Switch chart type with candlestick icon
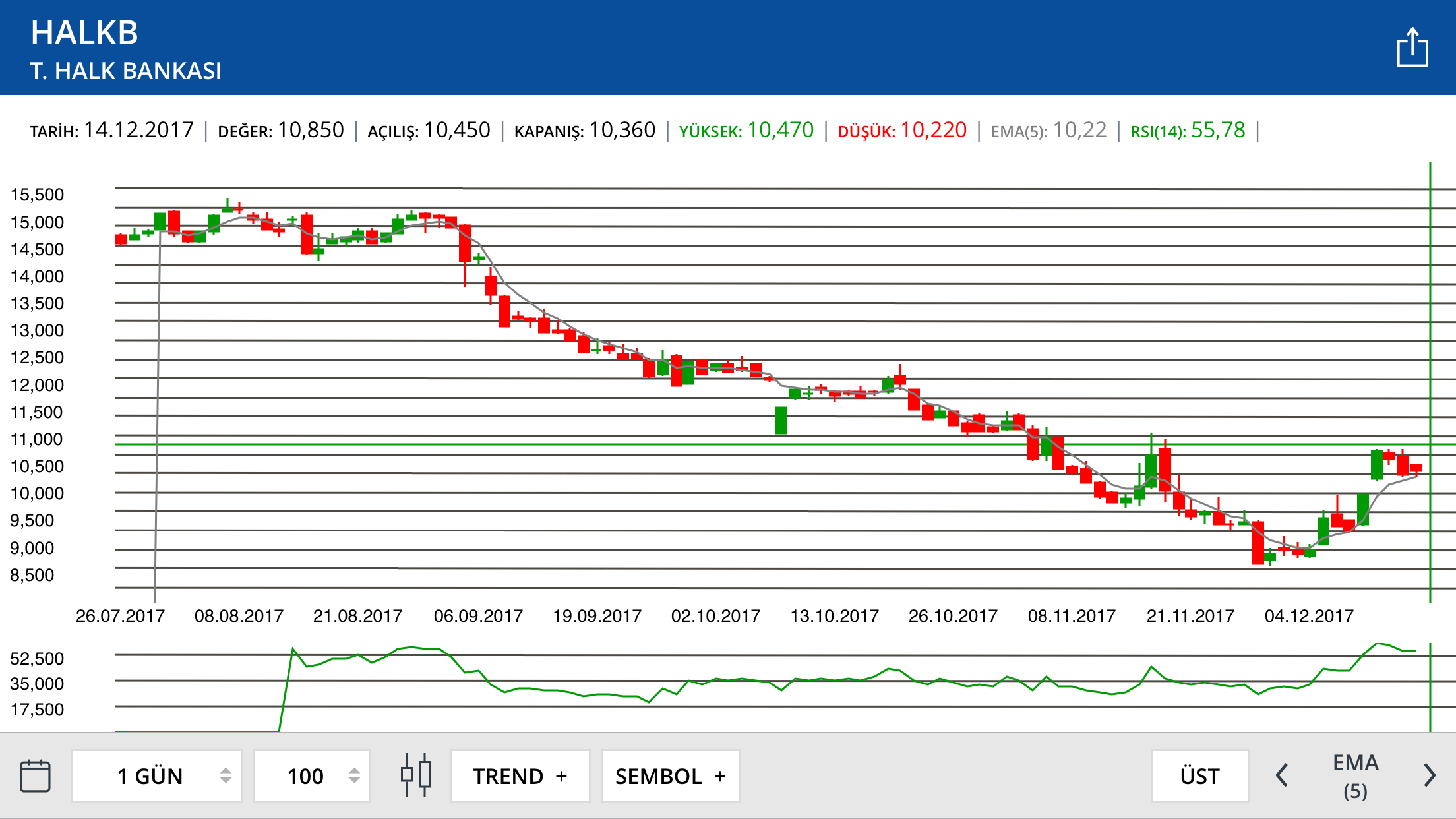 click(x=416, y=775)
